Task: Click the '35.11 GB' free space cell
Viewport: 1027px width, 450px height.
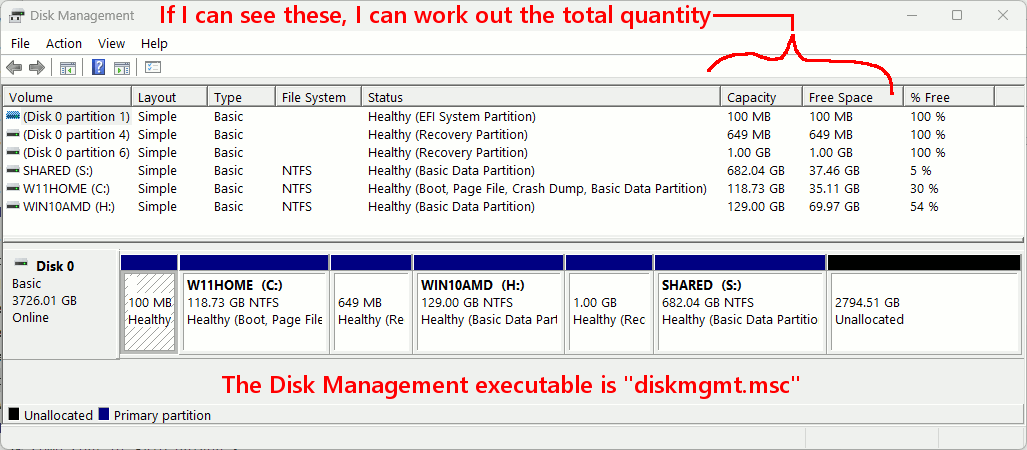Action: coord(834,189)
